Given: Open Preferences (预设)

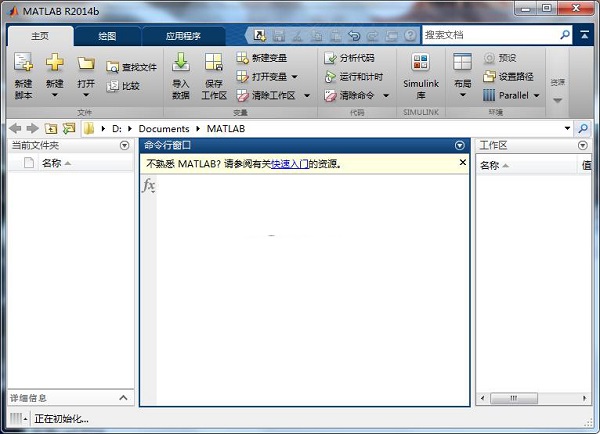Looking at the screenshot, I should point(500,58).
